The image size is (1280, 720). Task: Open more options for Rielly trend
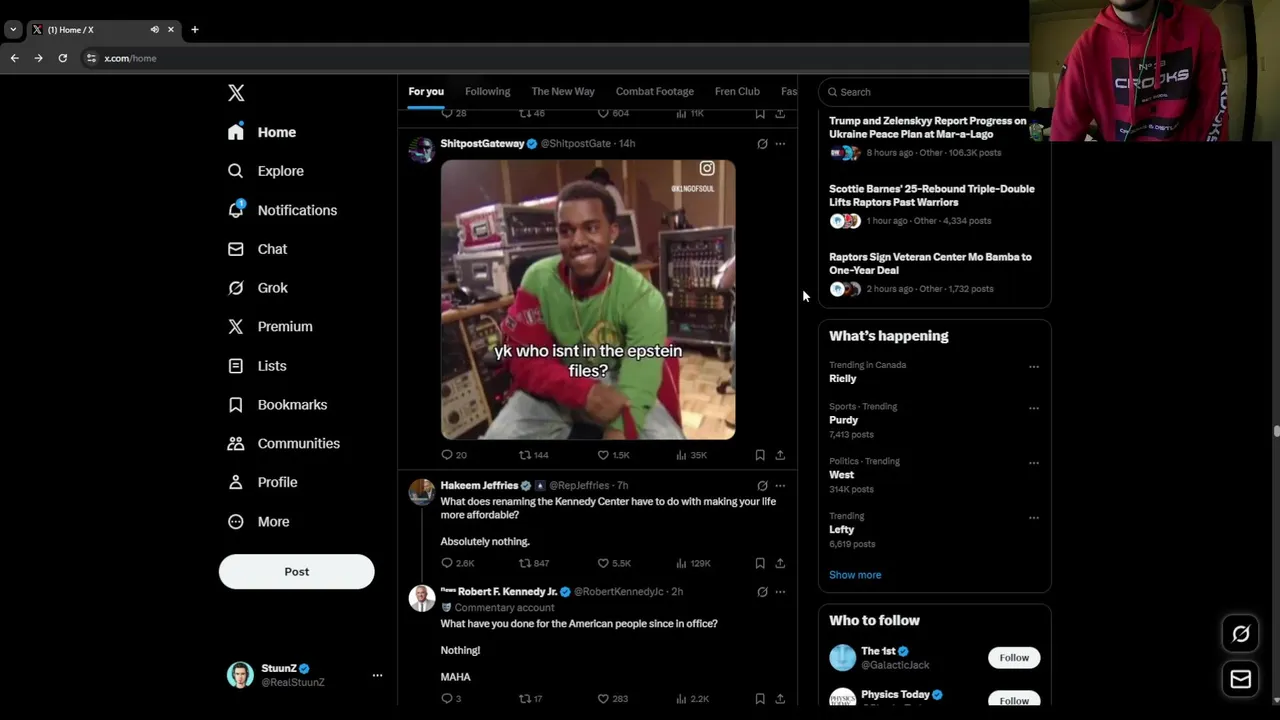pyautogui.click(x=1034, y=366)
